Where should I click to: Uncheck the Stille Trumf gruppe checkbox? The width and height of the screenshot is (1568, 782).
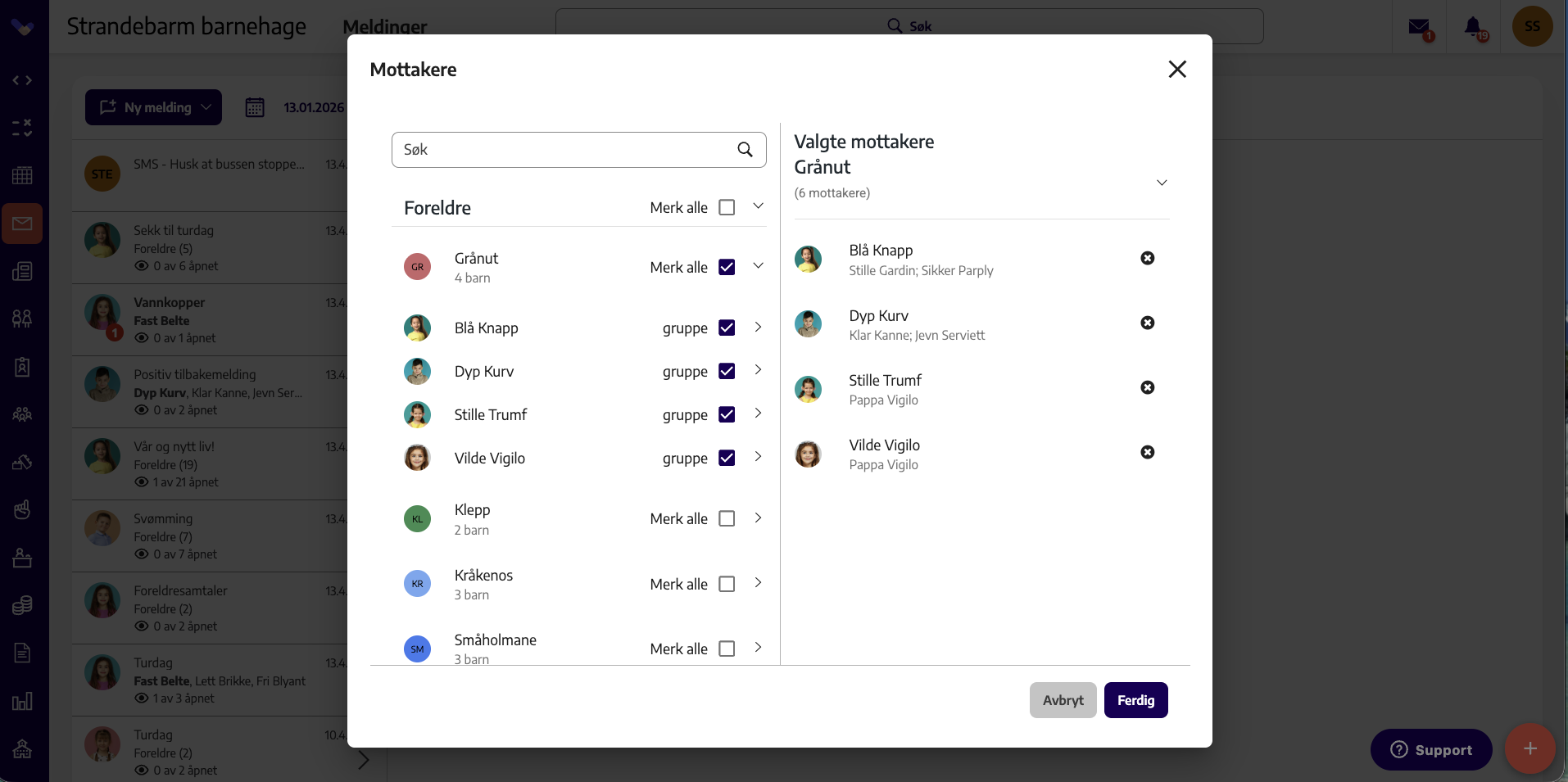pos(727,414)
